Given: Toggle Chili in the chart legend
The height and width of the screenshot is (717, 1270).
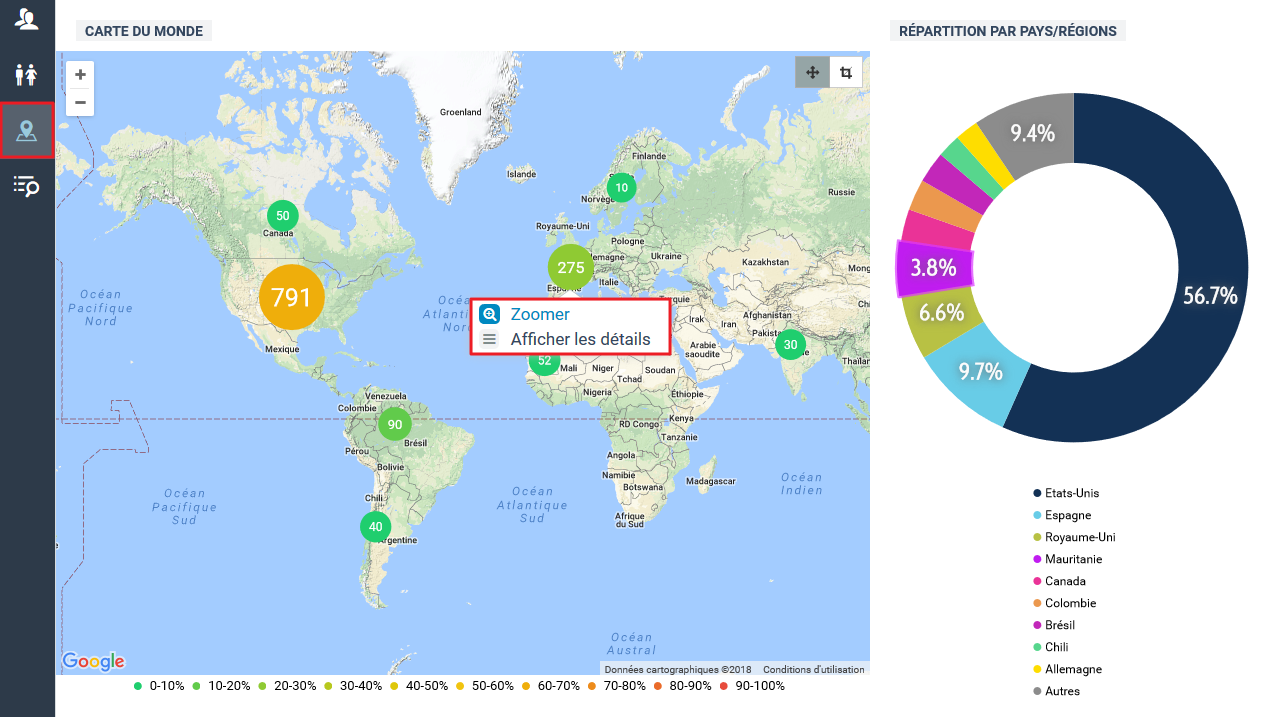Looking at the screenshot, I should (1051, 647).
